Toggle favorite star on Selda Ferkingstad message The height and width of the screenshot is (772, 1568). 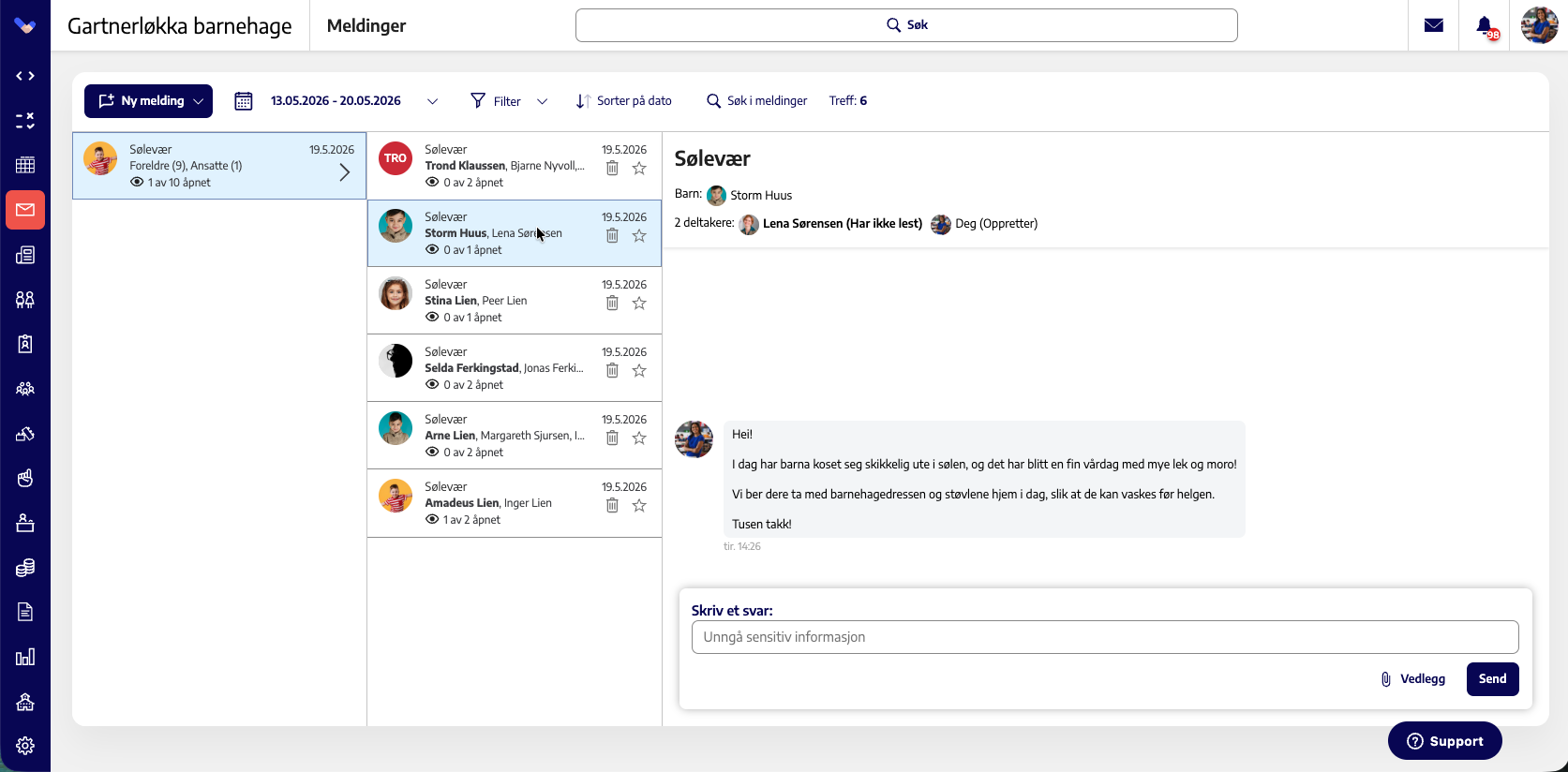639,371
